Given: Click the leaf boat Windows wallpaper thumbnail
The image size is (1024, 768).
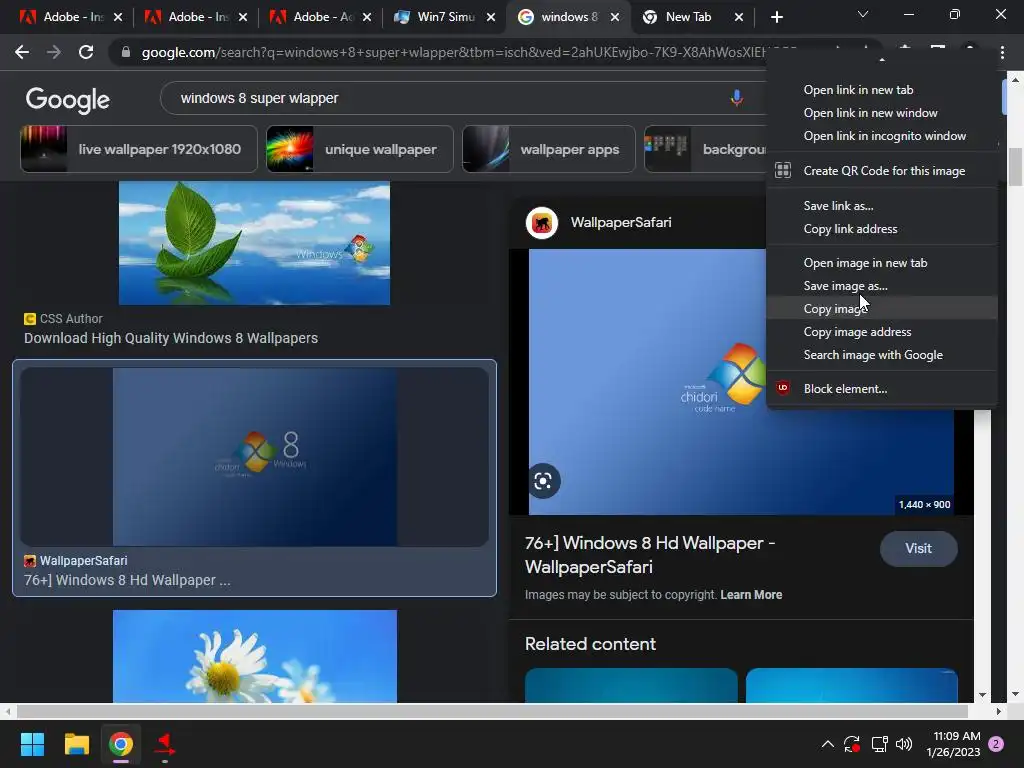Looking at the screenshot, I should click(254, 243).
